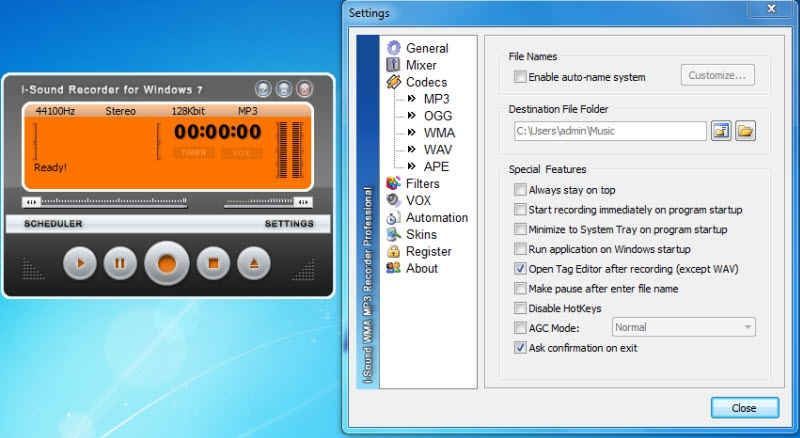Image resolution: width=800 pixels, height=438 pixels.
Task: Open the AGC Mode Normal dropdown
Action: pyautogui.click(x=683, y=327)
